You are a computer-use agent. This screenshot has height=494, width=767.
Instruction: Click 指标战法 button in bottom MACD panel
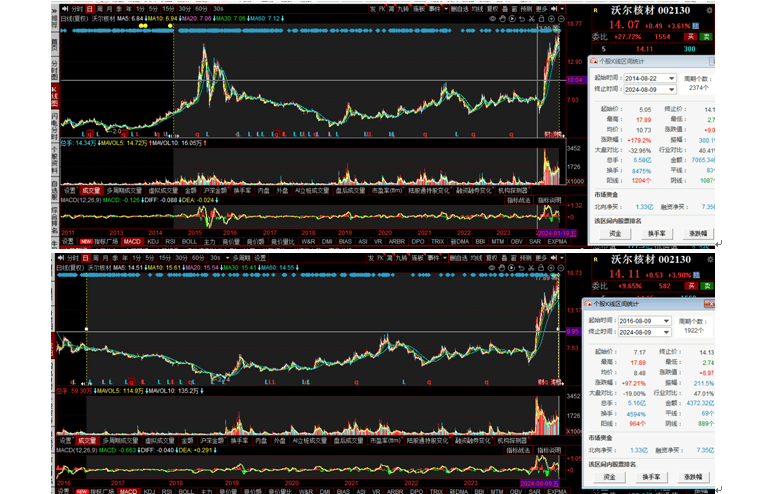pos(518,450)
